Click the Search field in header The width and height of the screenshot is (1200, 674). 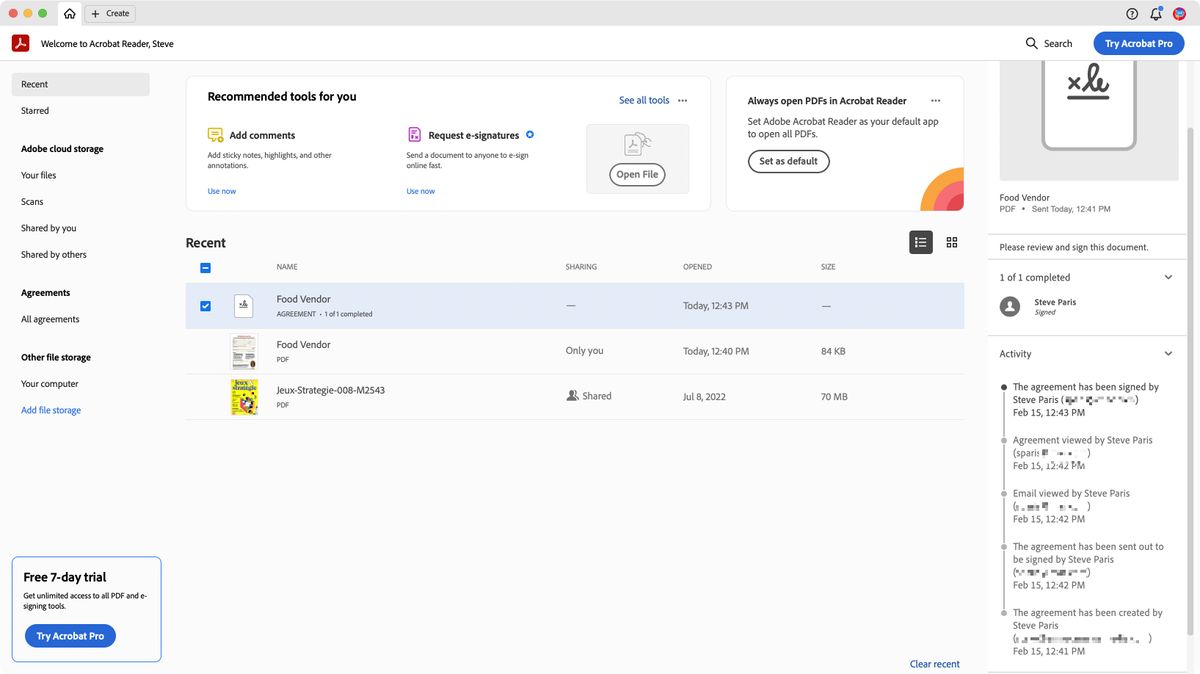click(1048, 44)
